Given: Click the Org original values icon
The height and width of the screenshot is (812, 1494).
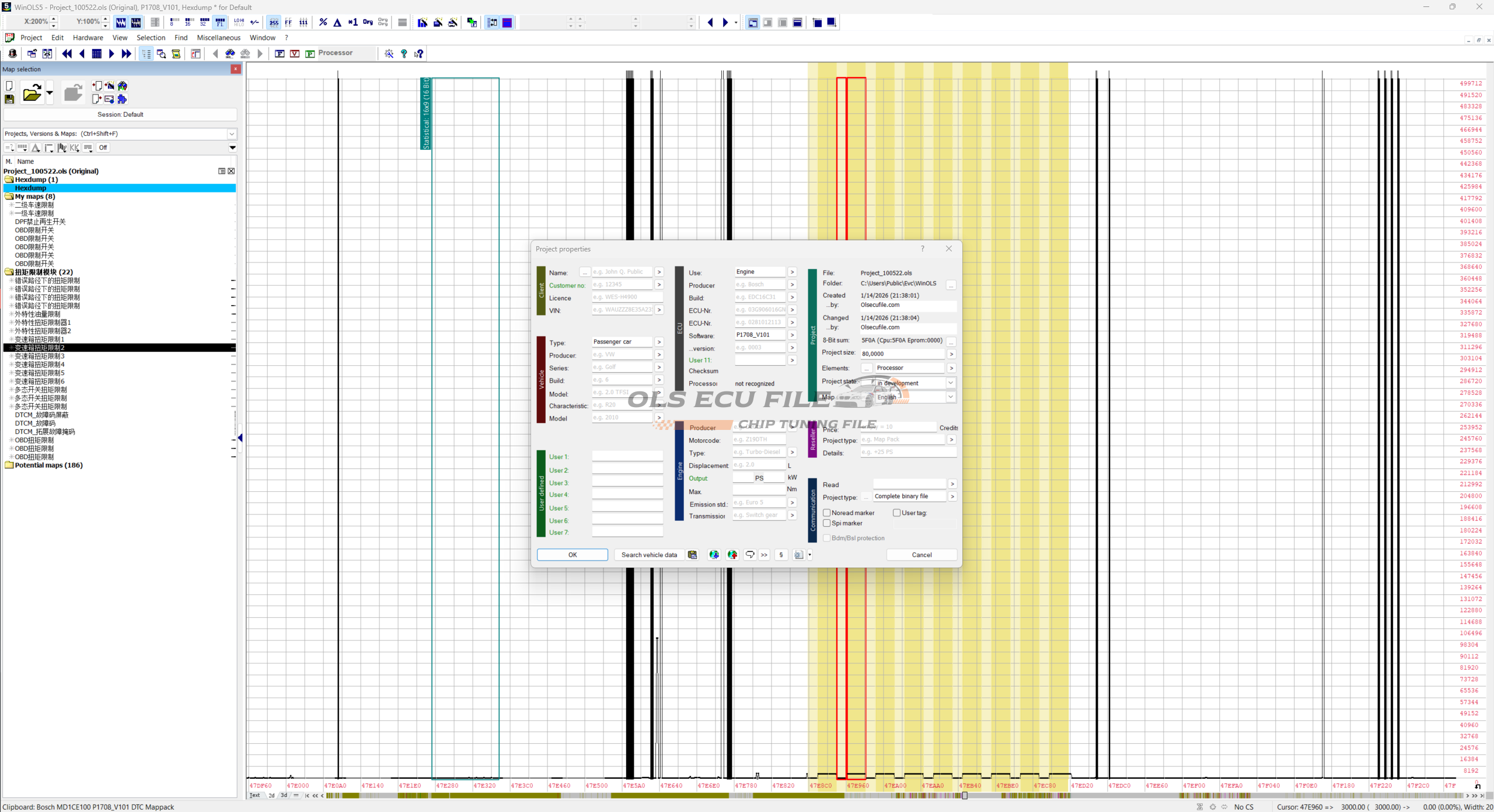Looking at the screenshot, I should point(368,22).
